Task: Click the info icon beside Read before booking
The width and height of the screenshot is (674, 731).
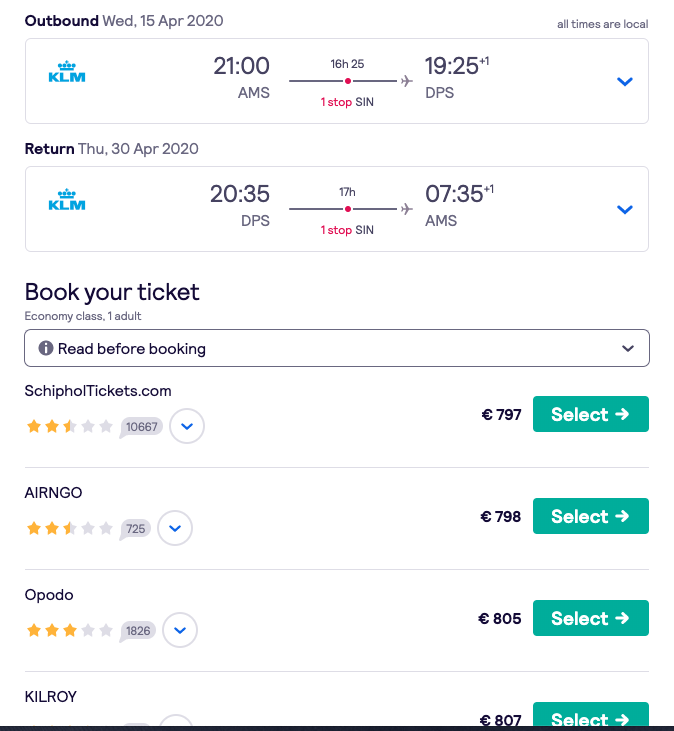Action: click(x=46, y=348)
